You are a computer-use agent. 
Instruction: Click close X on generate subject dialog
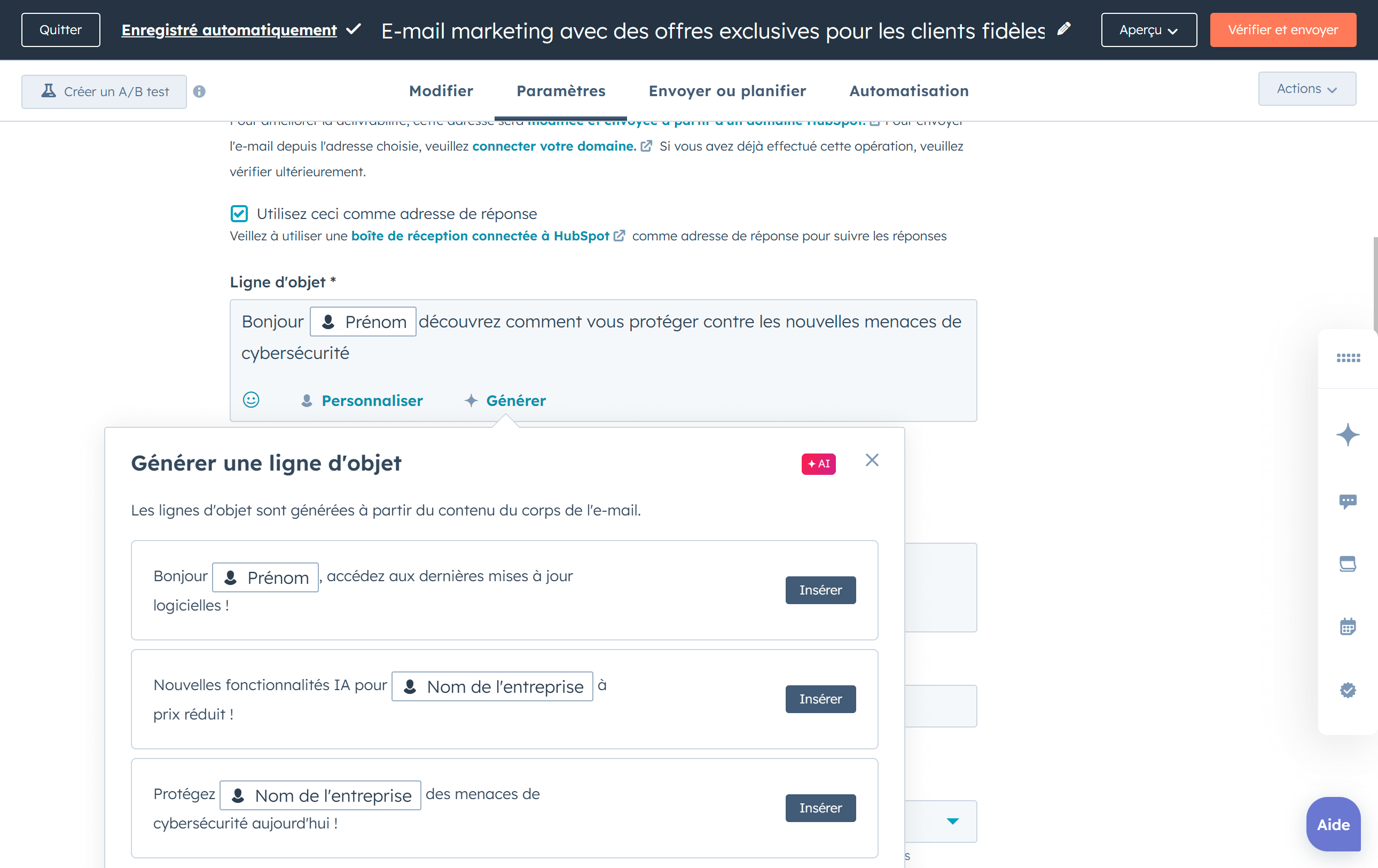(871, 461)
